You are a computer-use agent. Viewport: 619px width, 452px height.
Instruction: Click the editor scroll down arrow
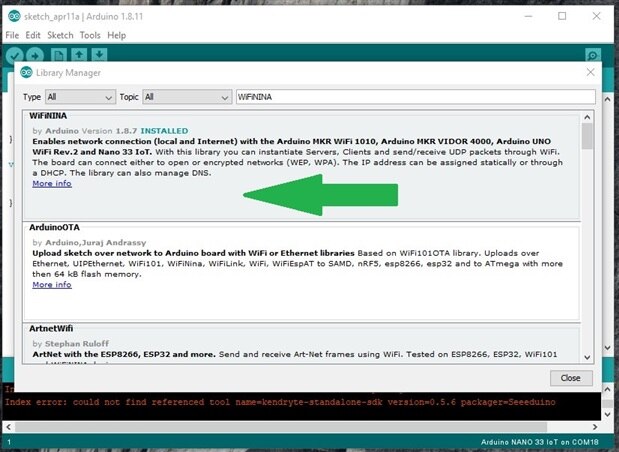607,348
